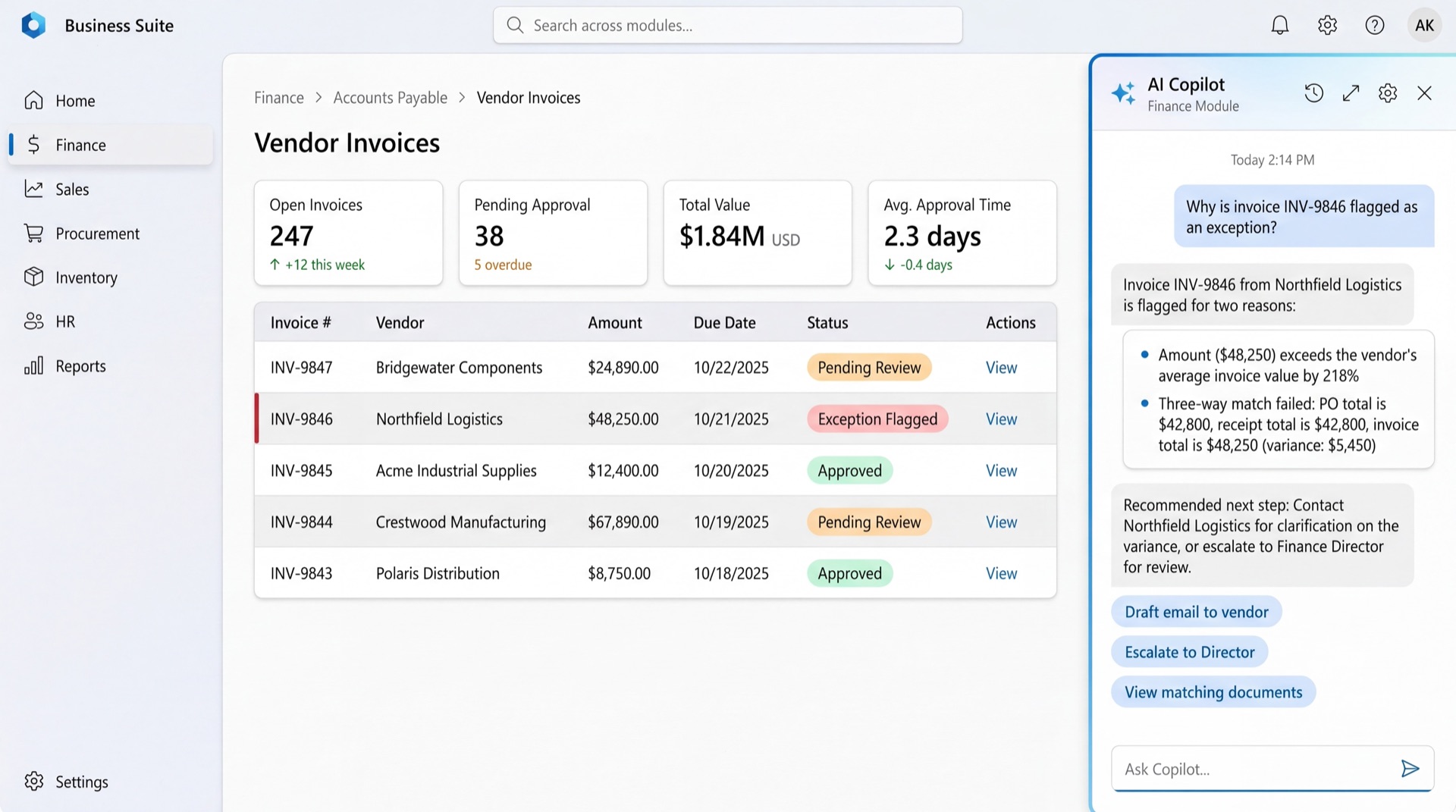Click Escalate to Director suggestion
The image size is (1456, 812).
(1189, 652)
